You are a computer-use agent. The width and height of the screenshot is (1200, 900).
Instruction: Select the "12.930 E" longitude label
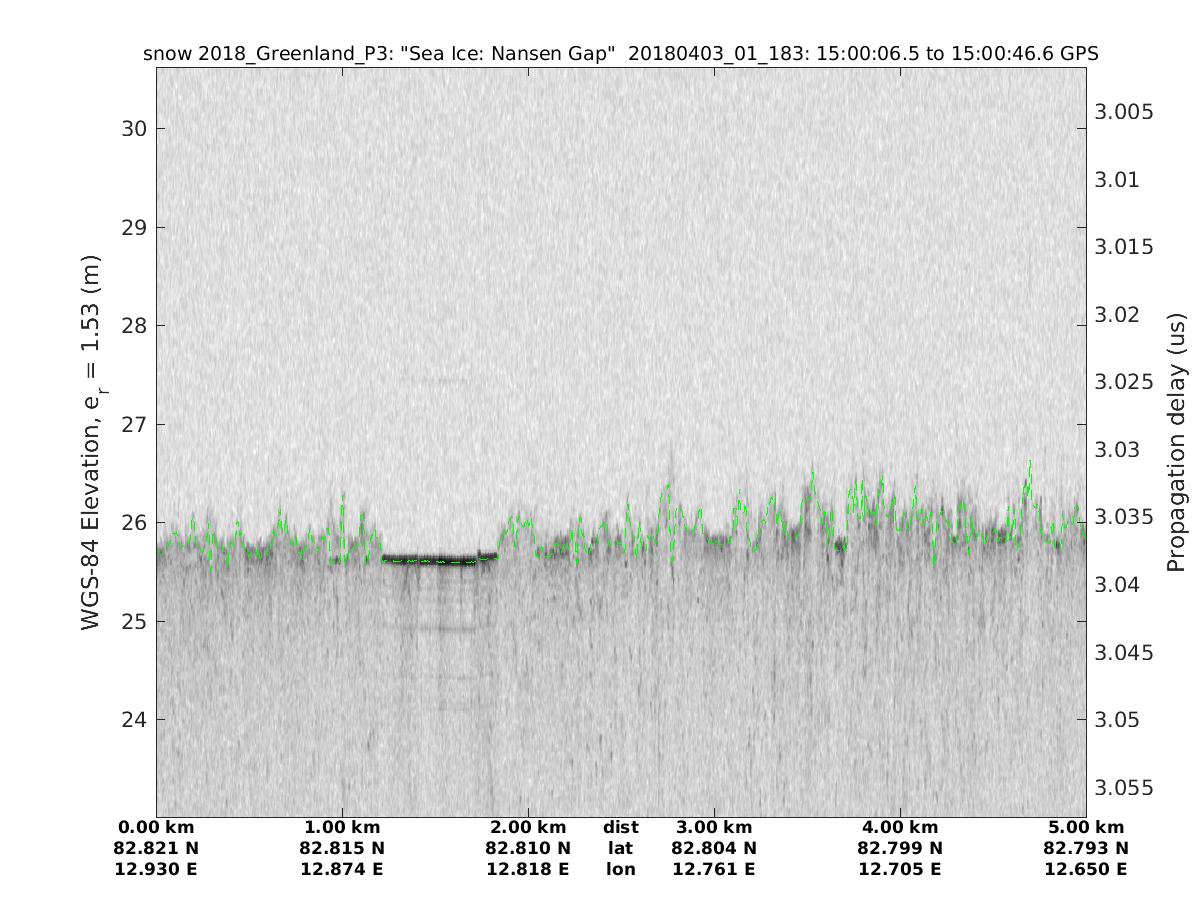coord(156,870)
